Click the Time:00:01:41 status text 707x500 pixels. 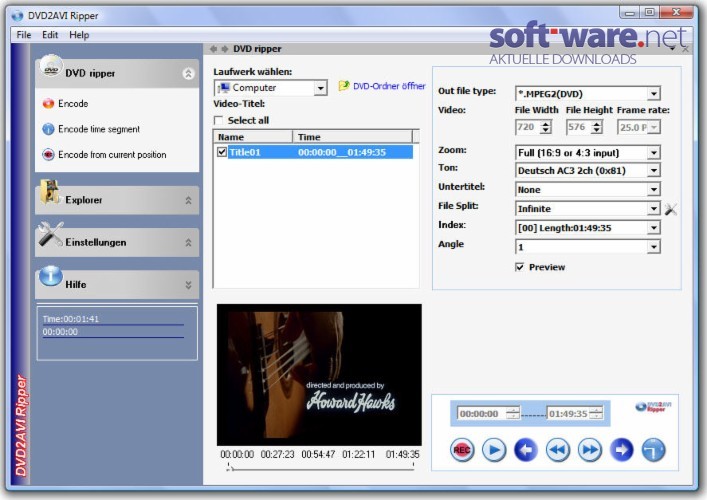tap(70, 319)
